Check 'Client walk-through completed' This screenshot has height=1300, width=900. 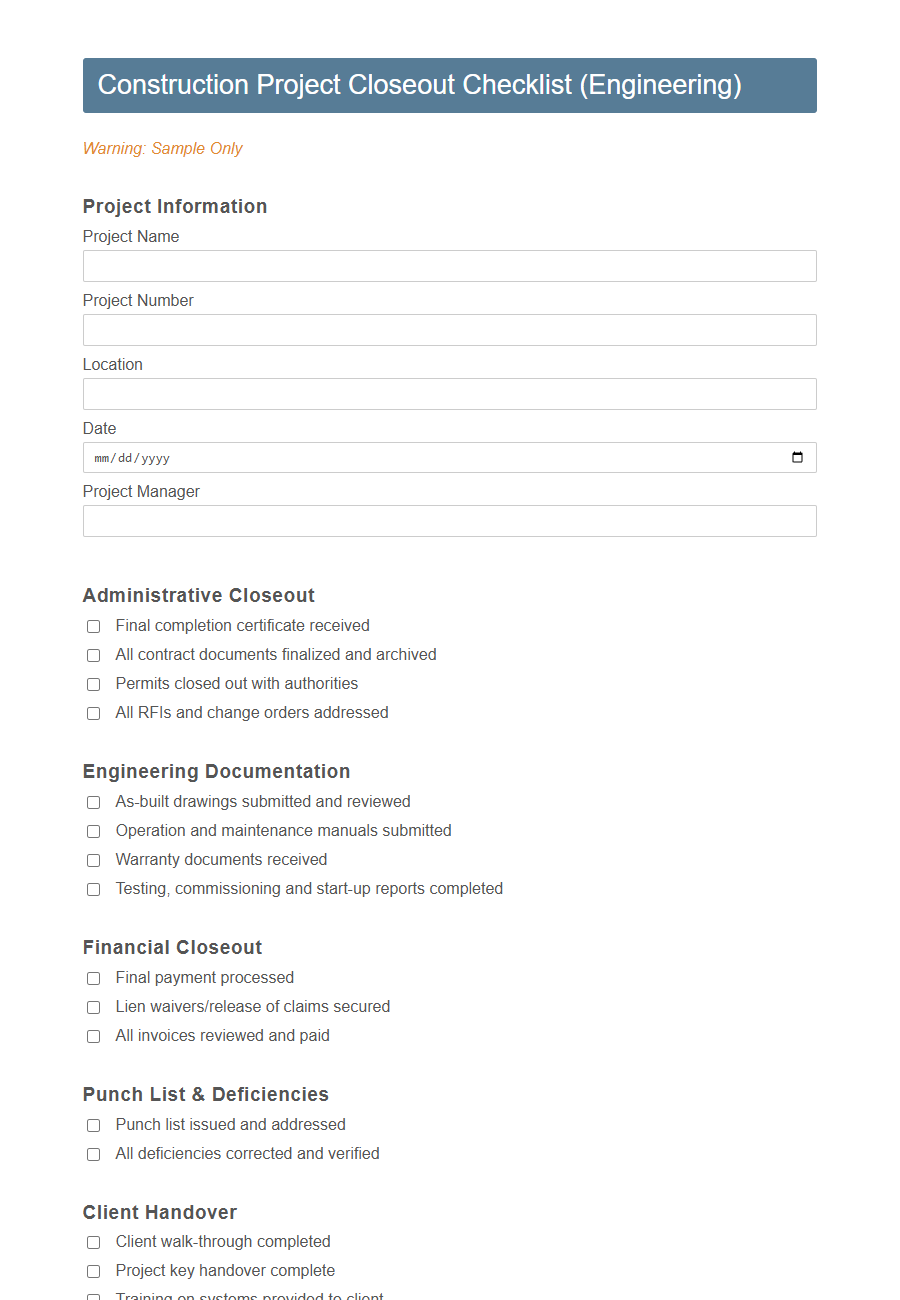(x=93, y=1242)
